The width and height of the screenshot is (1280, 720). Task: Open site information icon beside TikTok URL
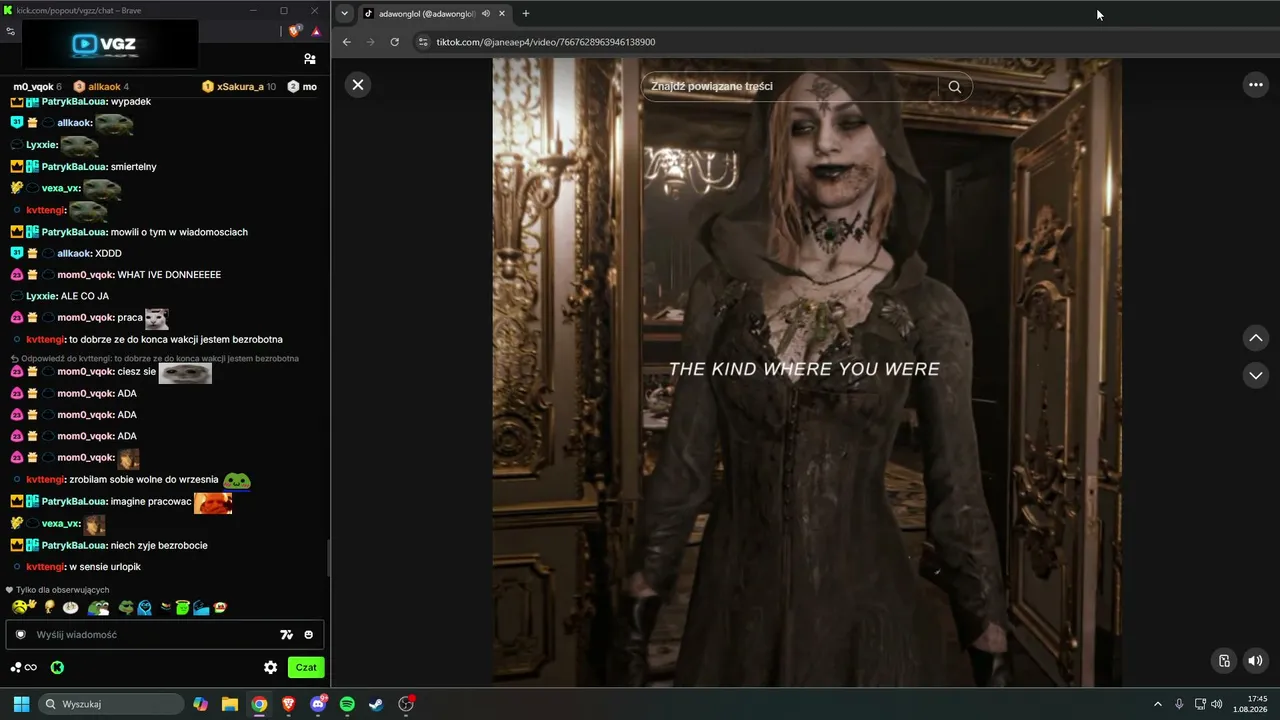pos(423,42)
